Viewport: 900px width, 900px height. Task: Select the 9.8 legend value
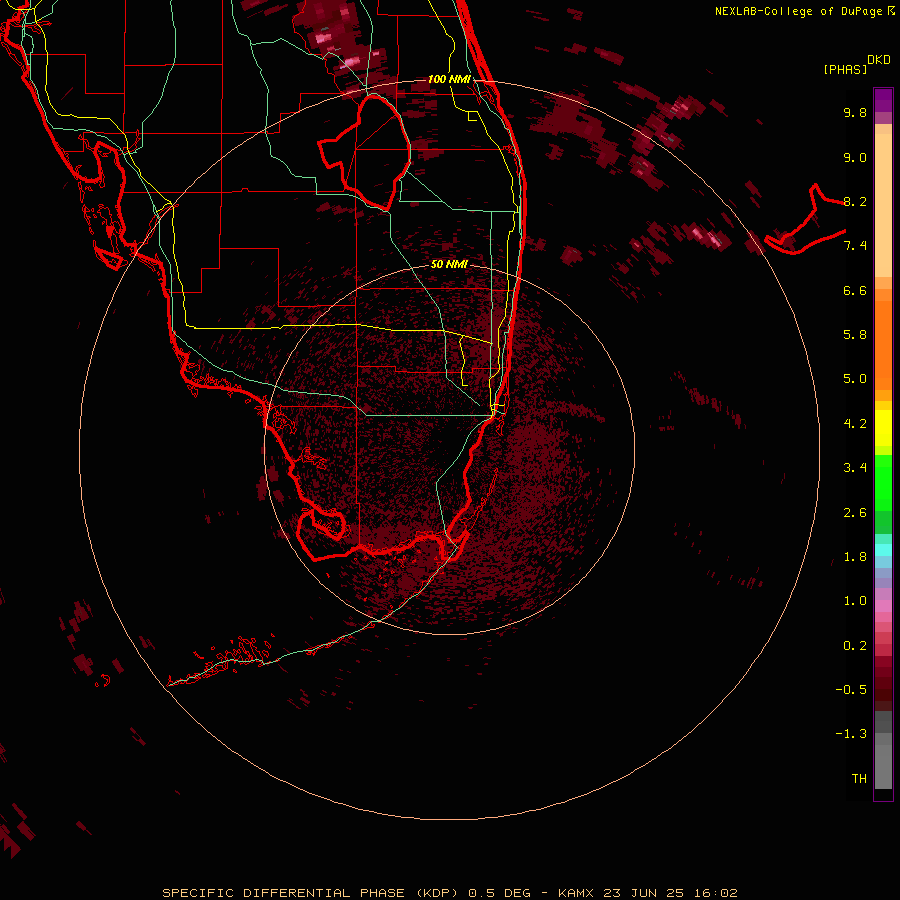[x=855, y=112]
